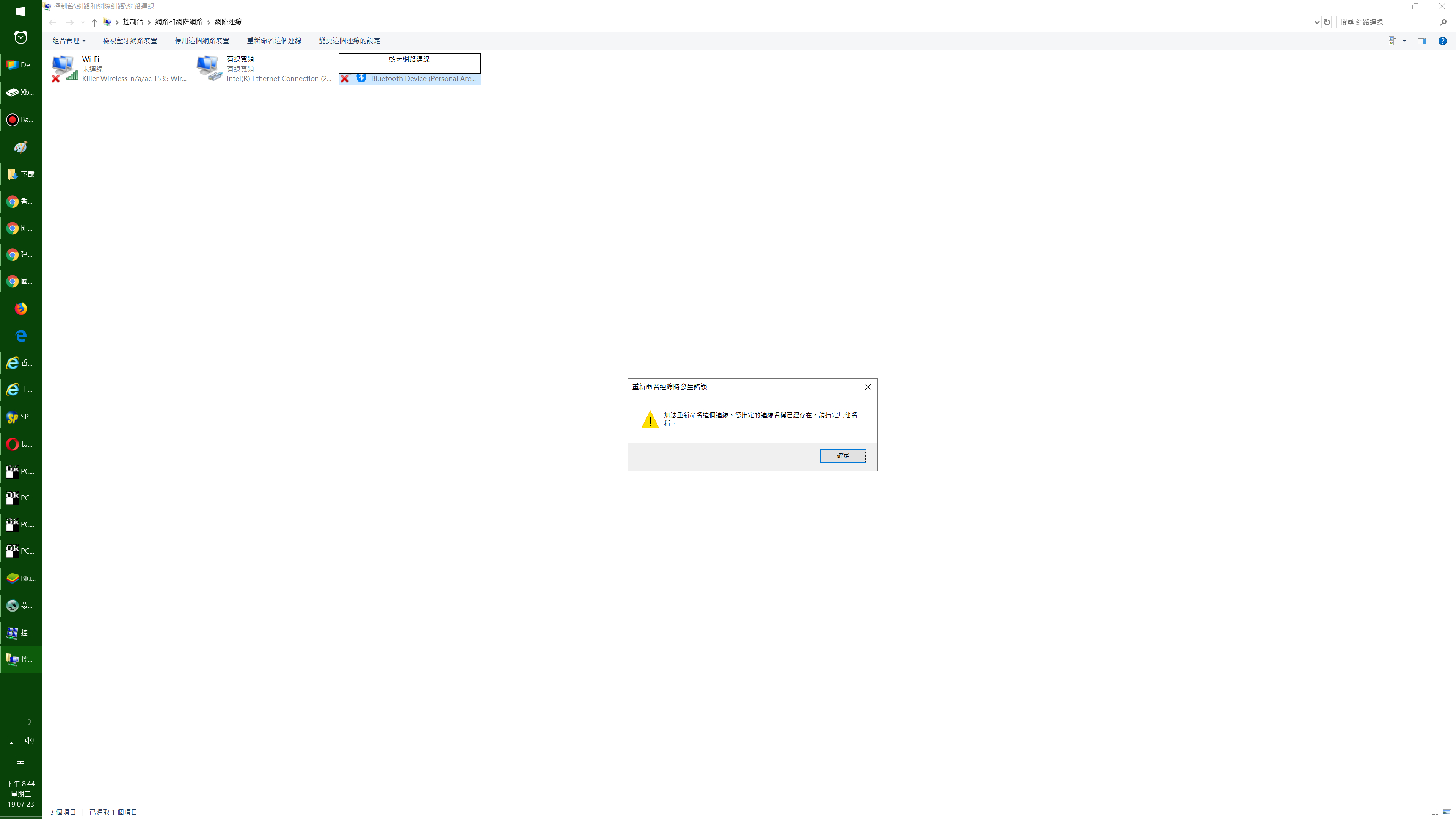Show the preview pane icon
The image size is (1456, 819).
tap(1422, 41)
